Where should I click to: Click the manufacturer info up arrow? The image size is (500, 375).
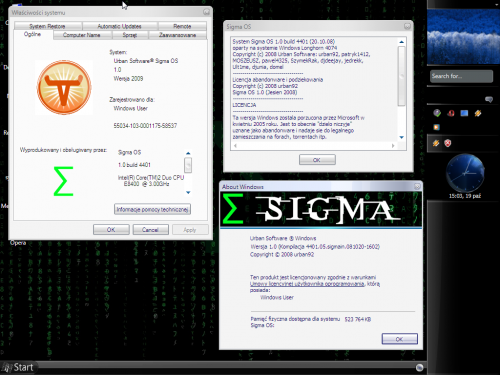(188, 153)
